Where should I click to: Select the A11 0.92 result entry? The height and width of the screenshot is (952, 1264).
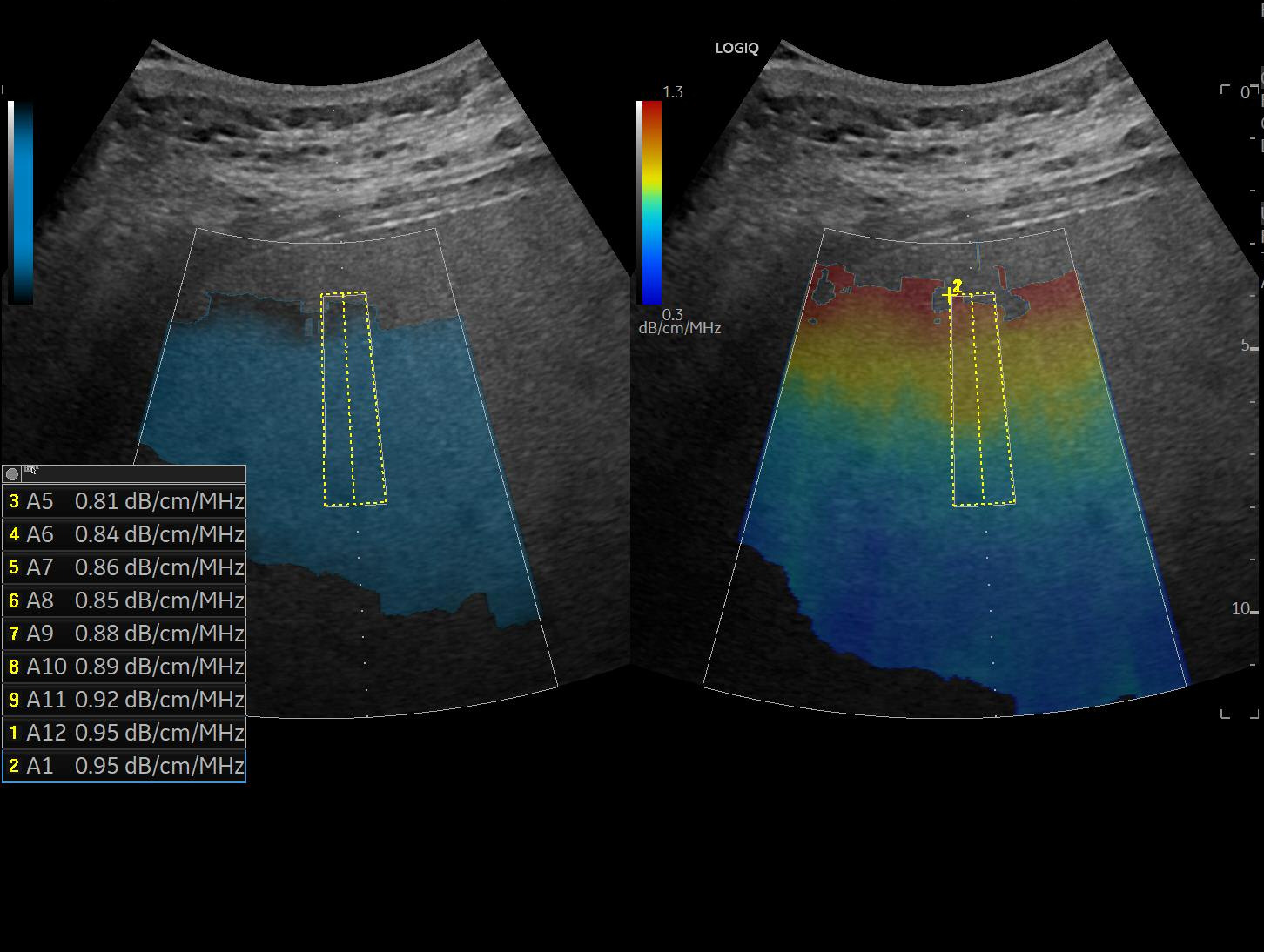click(124, 700)
